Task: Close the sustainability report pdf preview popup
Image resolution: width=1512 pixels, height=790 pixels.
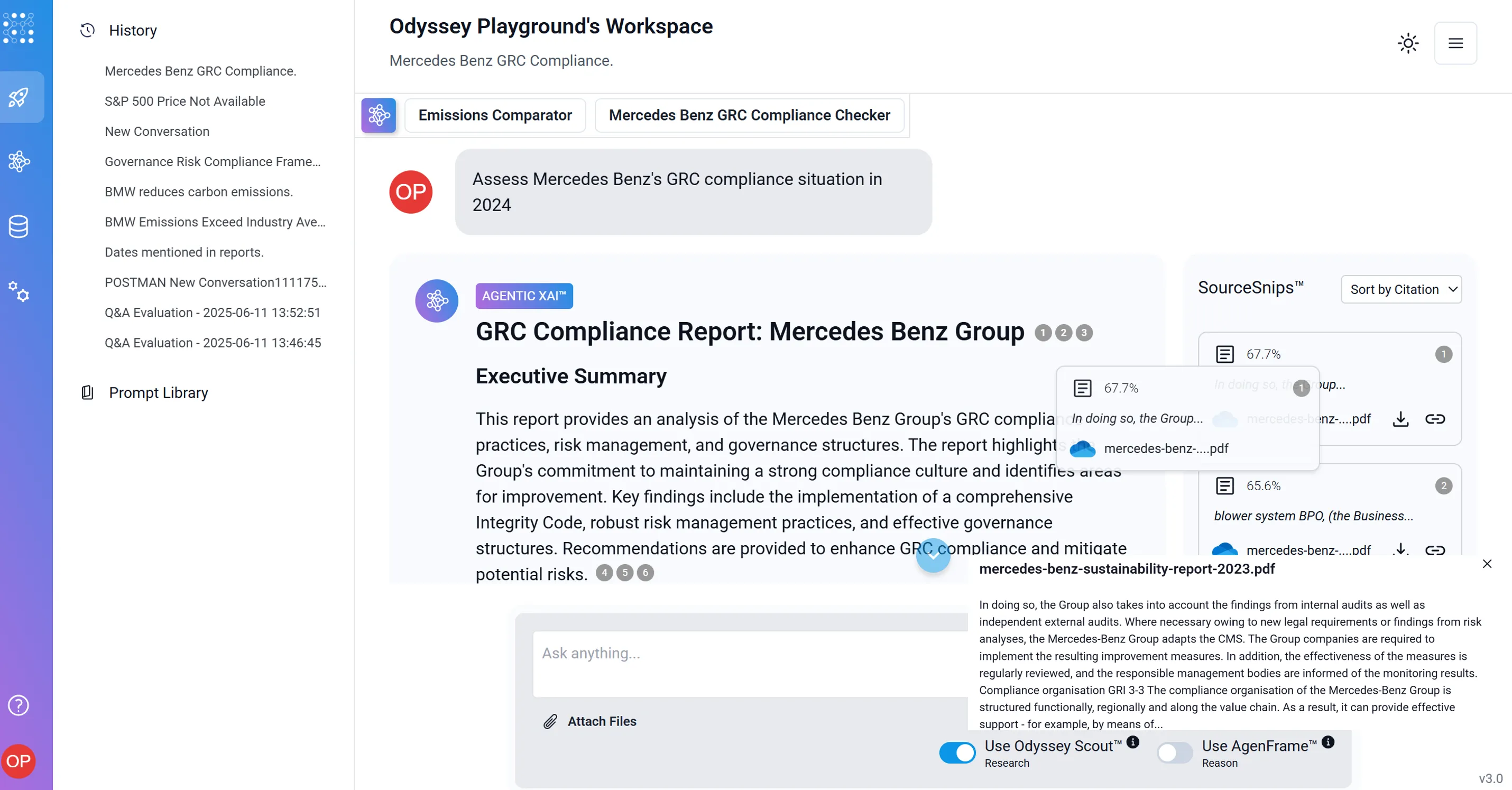Action: click(x=1487, y=564)
